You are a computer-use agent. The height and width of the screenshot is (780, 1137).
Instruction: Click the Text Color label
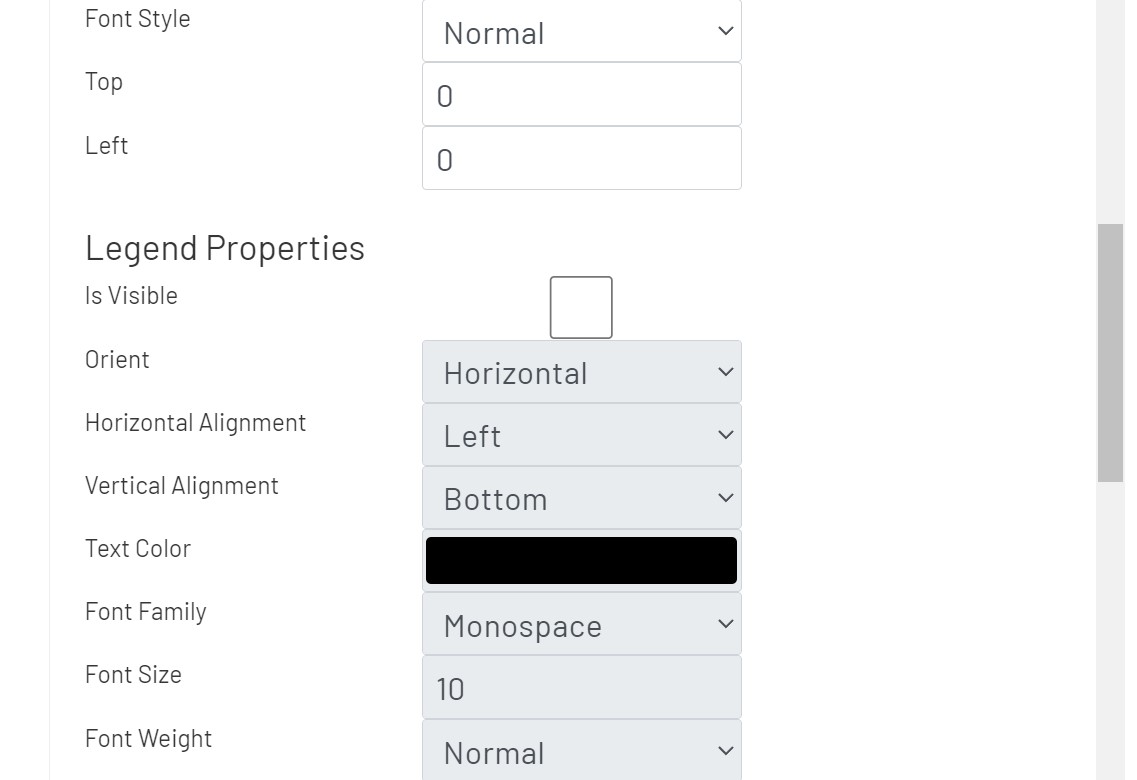click(x=138, y=548)
